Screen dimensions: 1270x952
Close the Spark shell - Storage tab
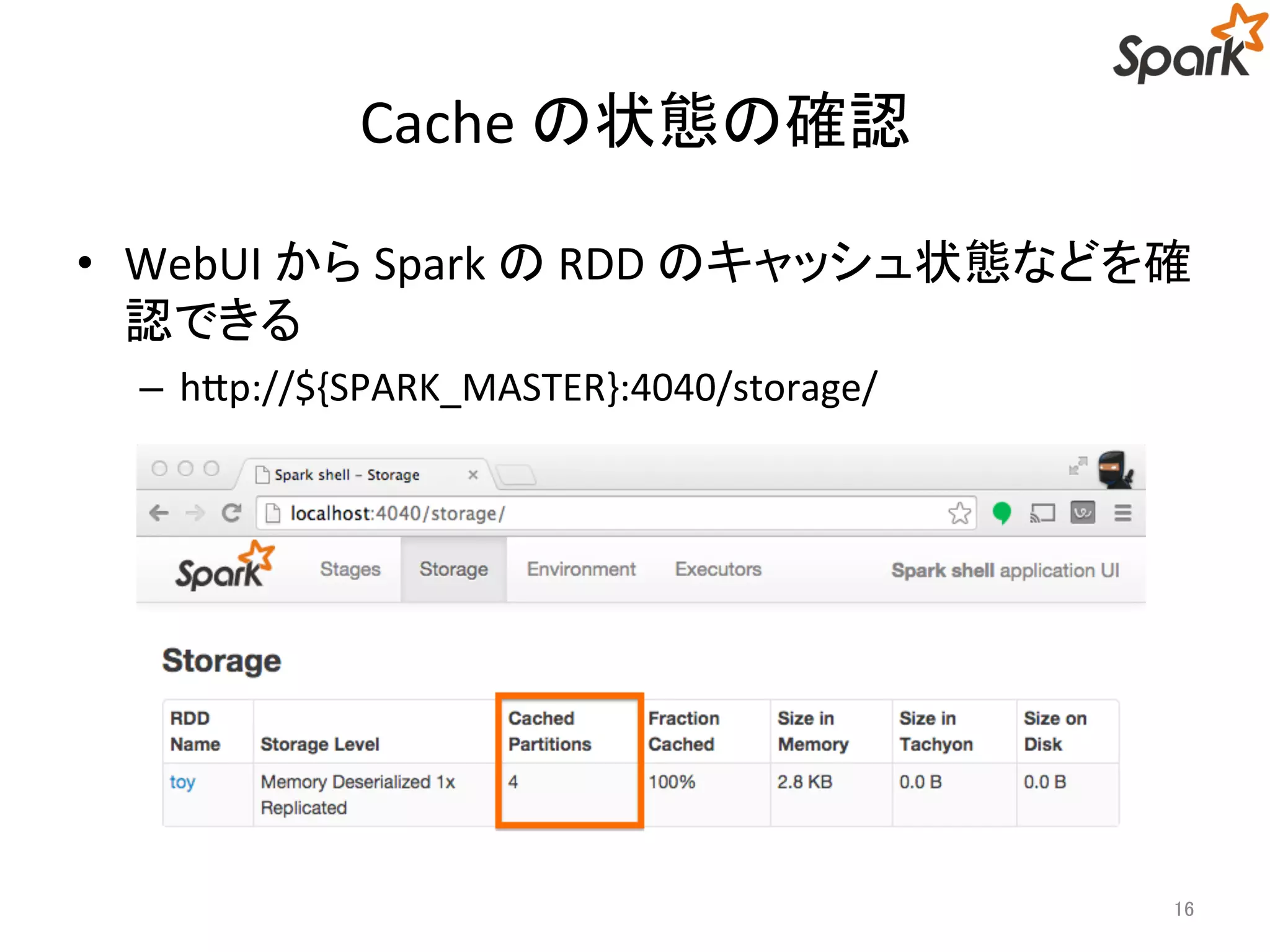click(473, 475)
